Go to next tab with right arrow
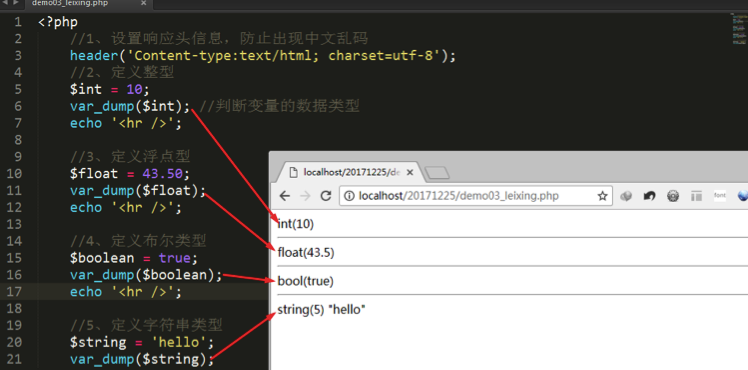Image resolution: width=748 pixels, height=370 pixels. (16, 3)
